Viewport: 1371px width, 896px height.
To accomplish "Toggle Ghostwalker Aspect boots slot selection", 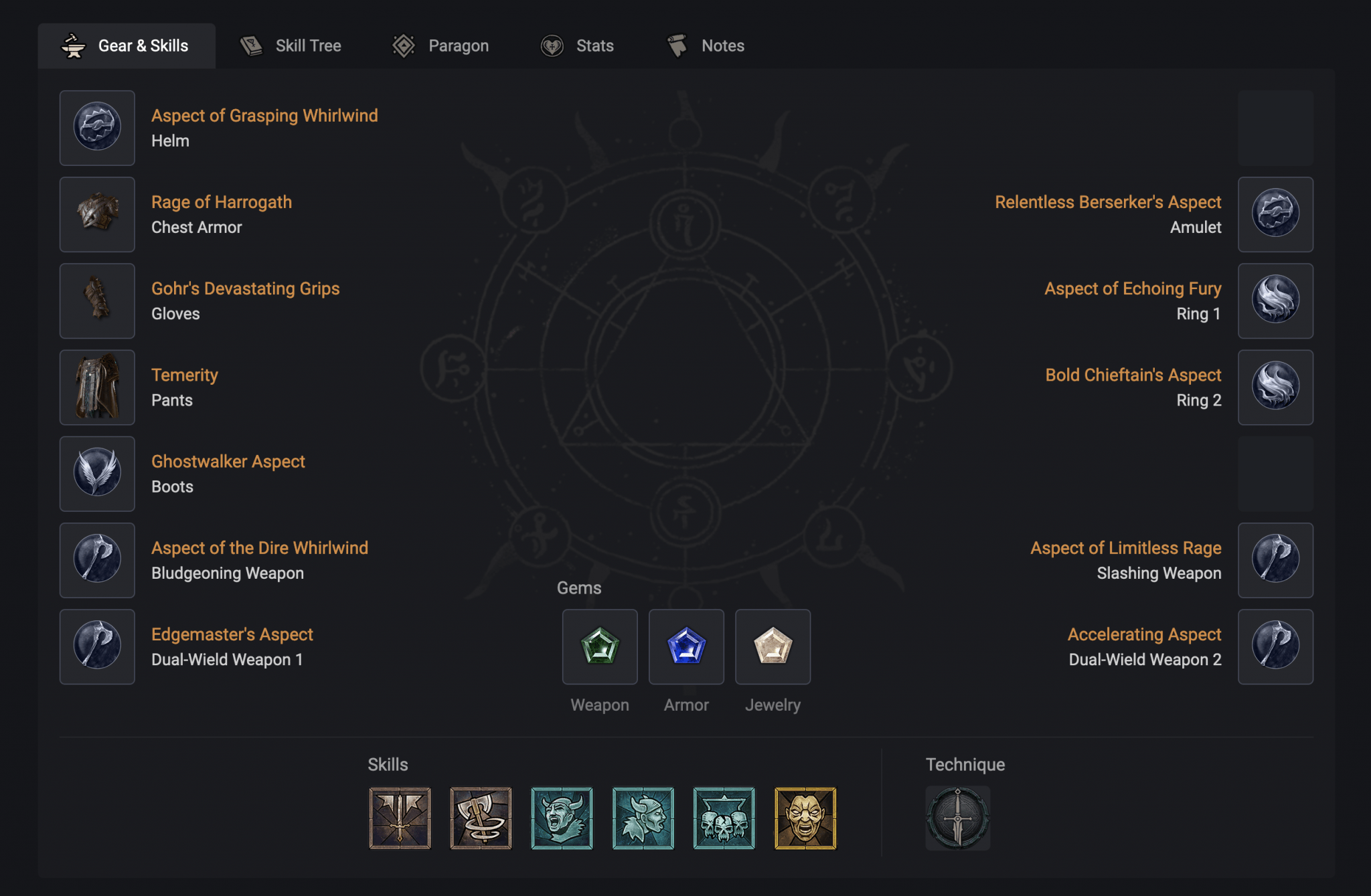I will coord(97,473).
